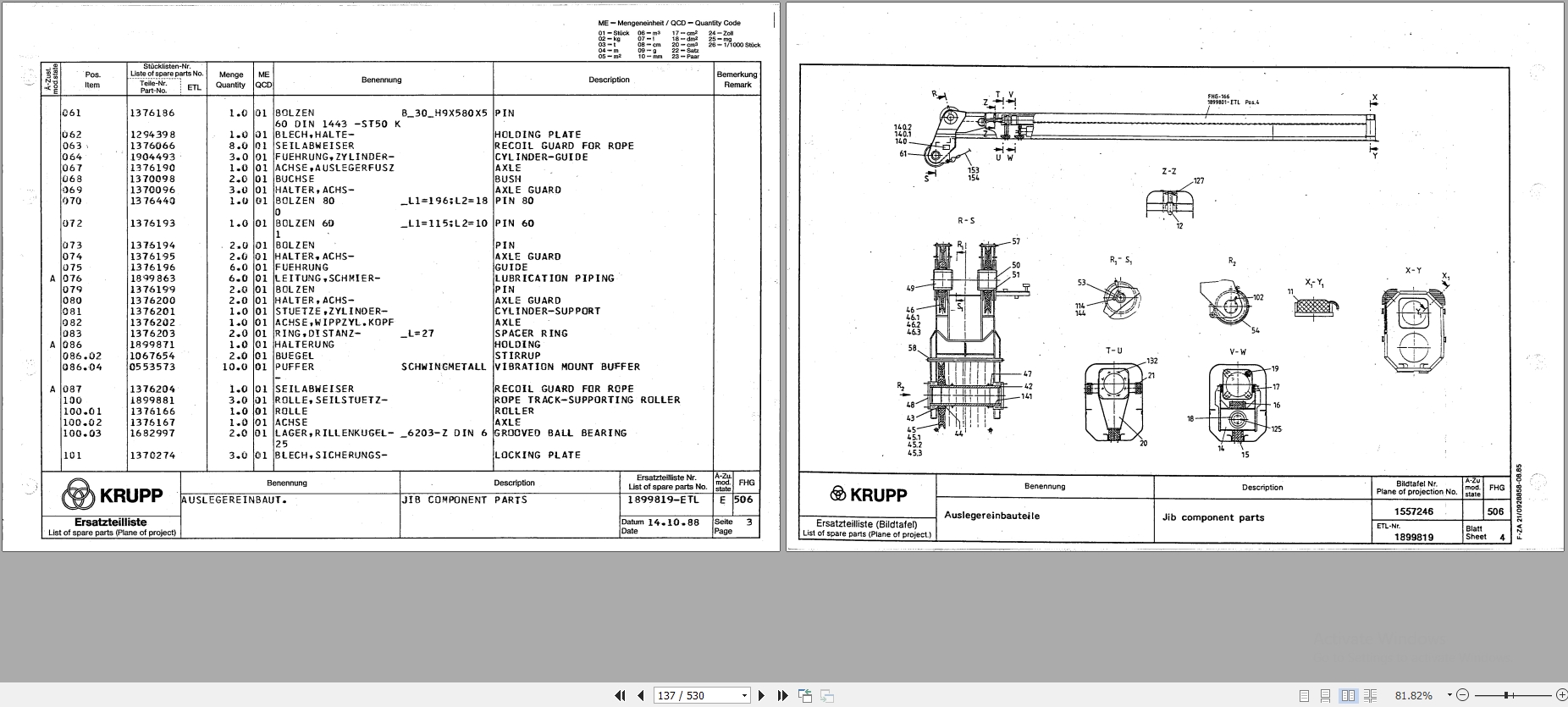Click ROPE TRACK-SUPPORTING ROLLER description
This screenshot has width=1568, height=707.
pos(588,400)
